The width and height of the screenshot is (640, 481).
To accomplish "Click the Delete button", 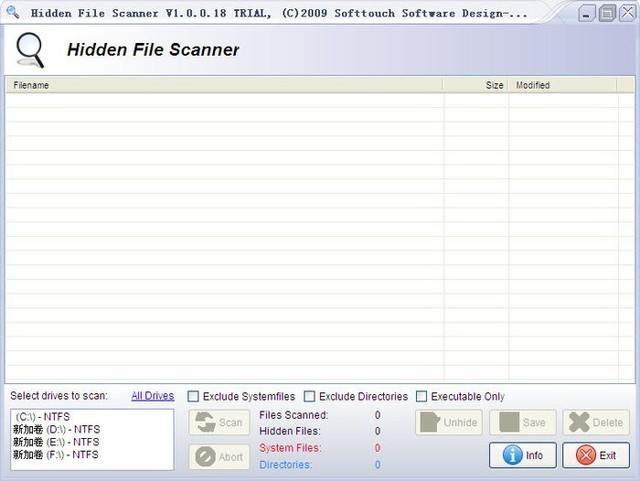I will (x=596, y=422).
